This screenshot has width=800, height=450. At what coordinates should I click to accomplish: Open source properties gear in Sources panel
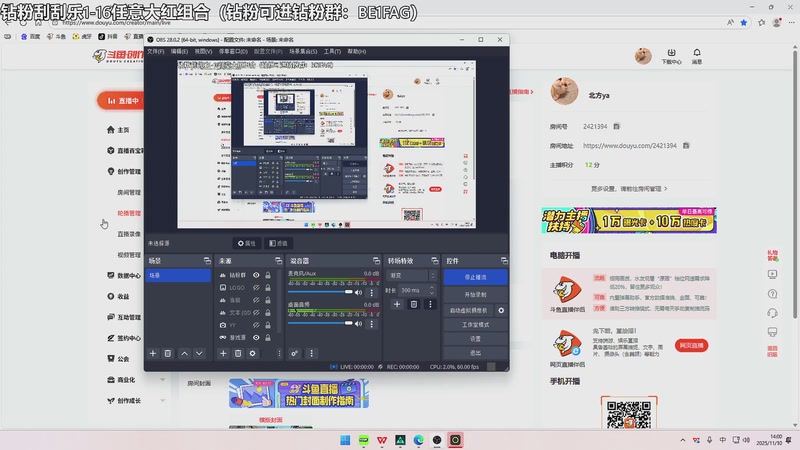(x=253, y=353)
